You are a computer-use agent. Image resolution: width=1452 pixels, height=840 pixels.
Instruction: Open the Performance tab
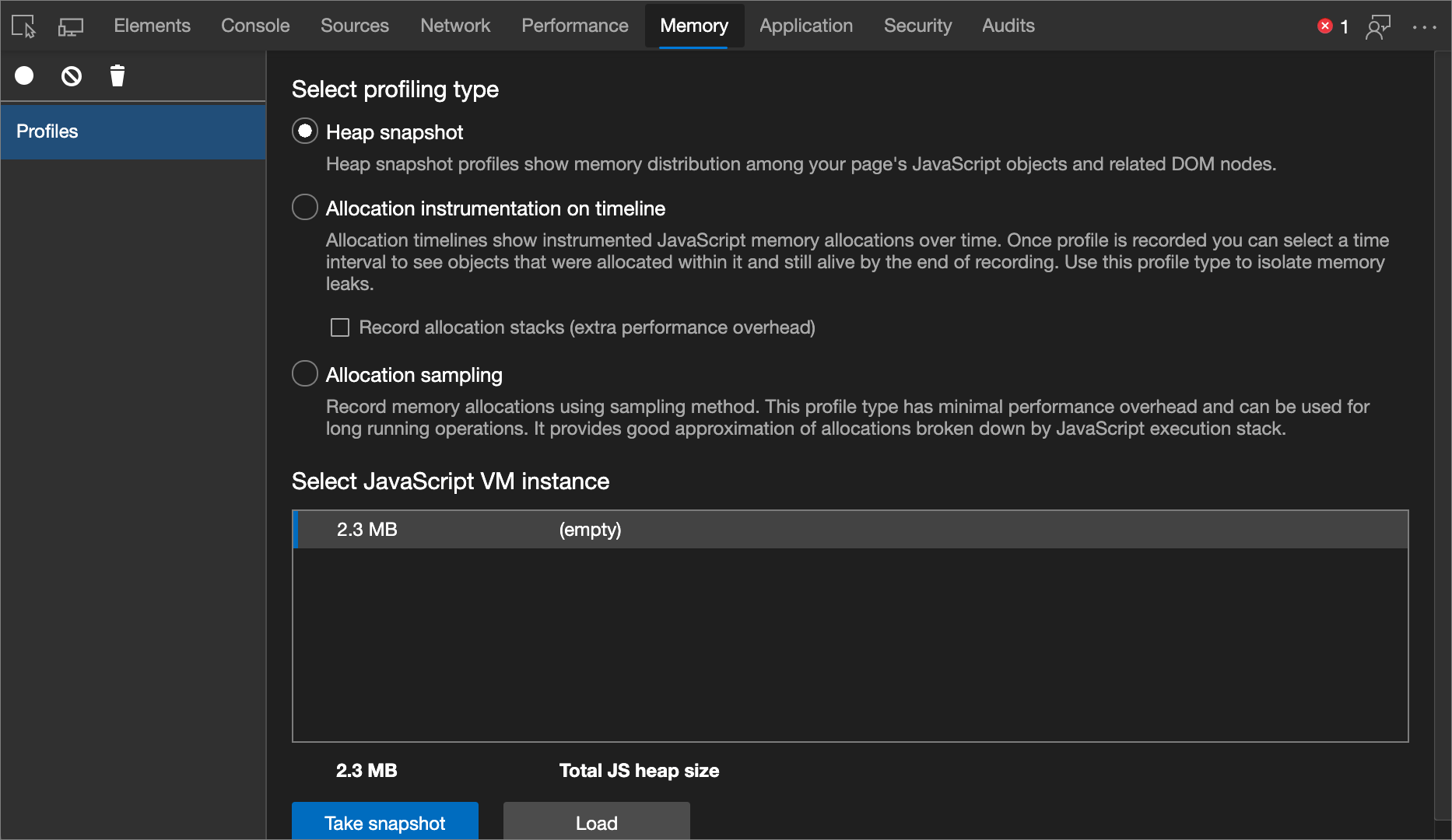click(575, 25)
